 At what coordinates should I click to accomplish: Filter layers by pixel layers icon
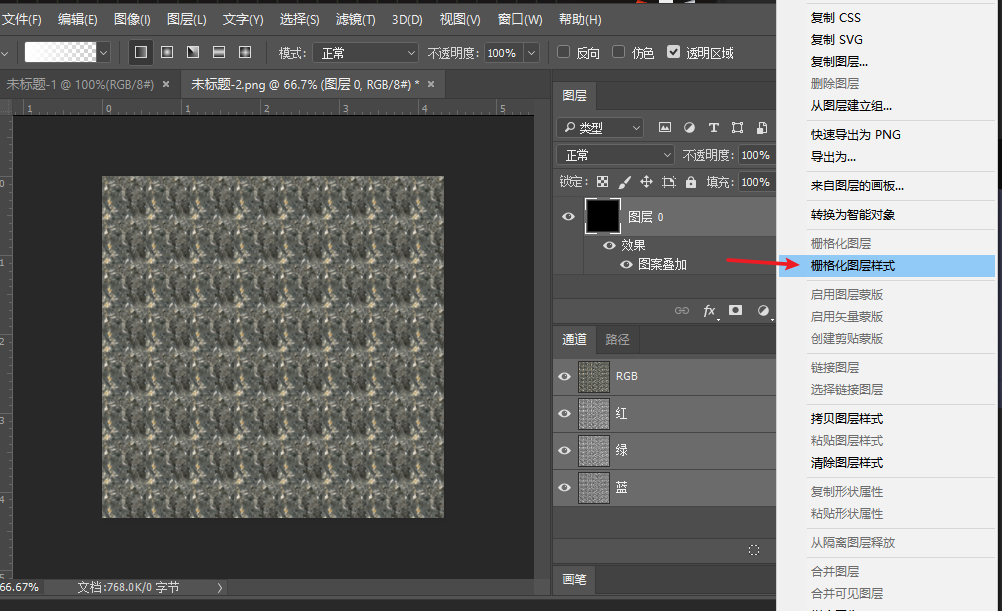(x=665, y=128)
